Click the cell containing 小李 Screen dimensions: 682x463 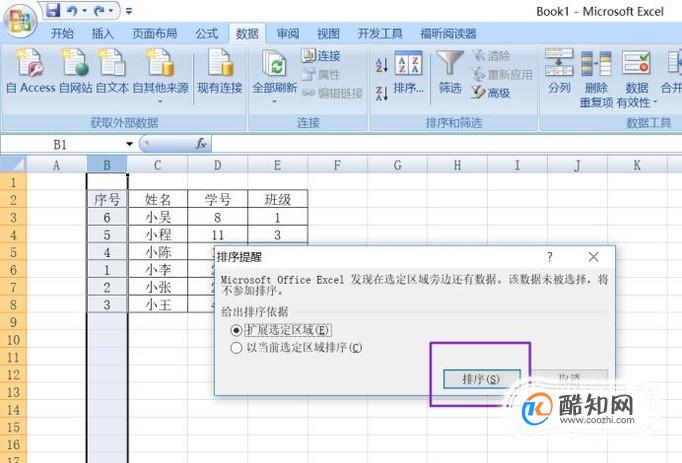157,270
